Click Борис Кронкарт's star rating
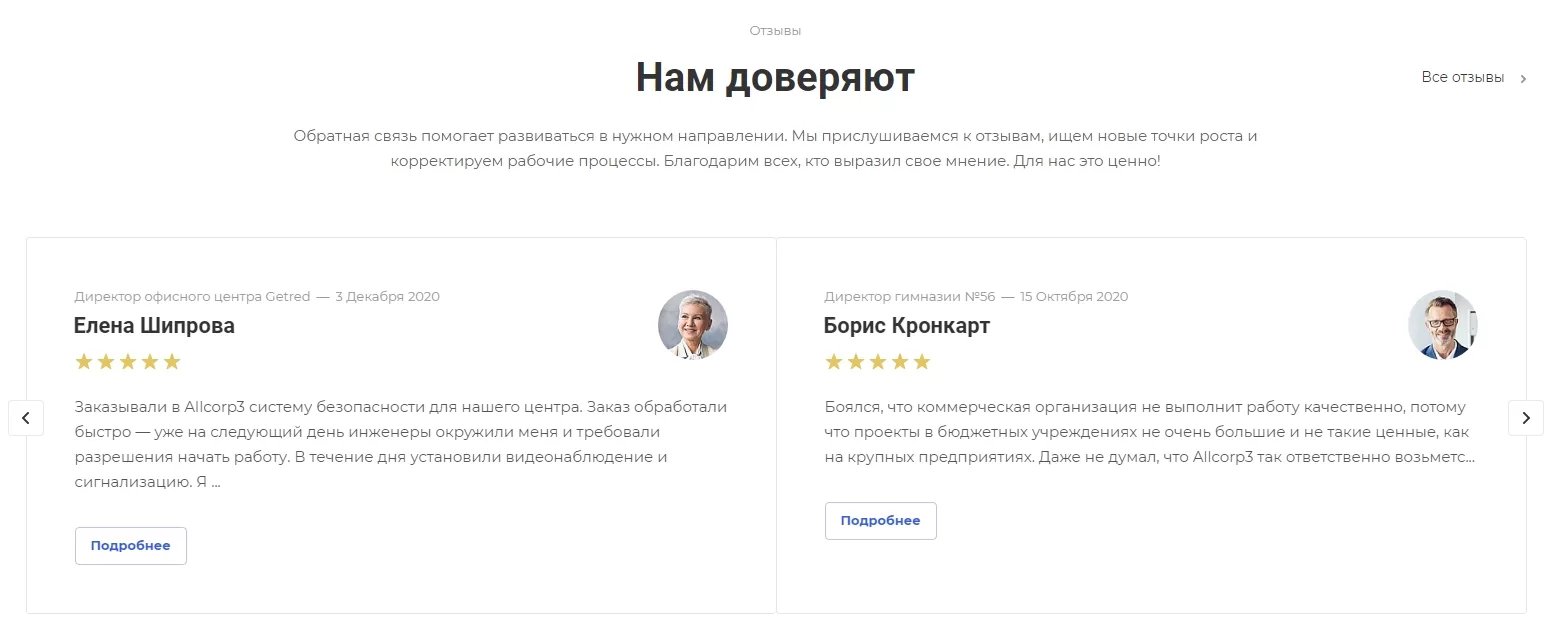1553x622 pixels. (x=878, y=362)
